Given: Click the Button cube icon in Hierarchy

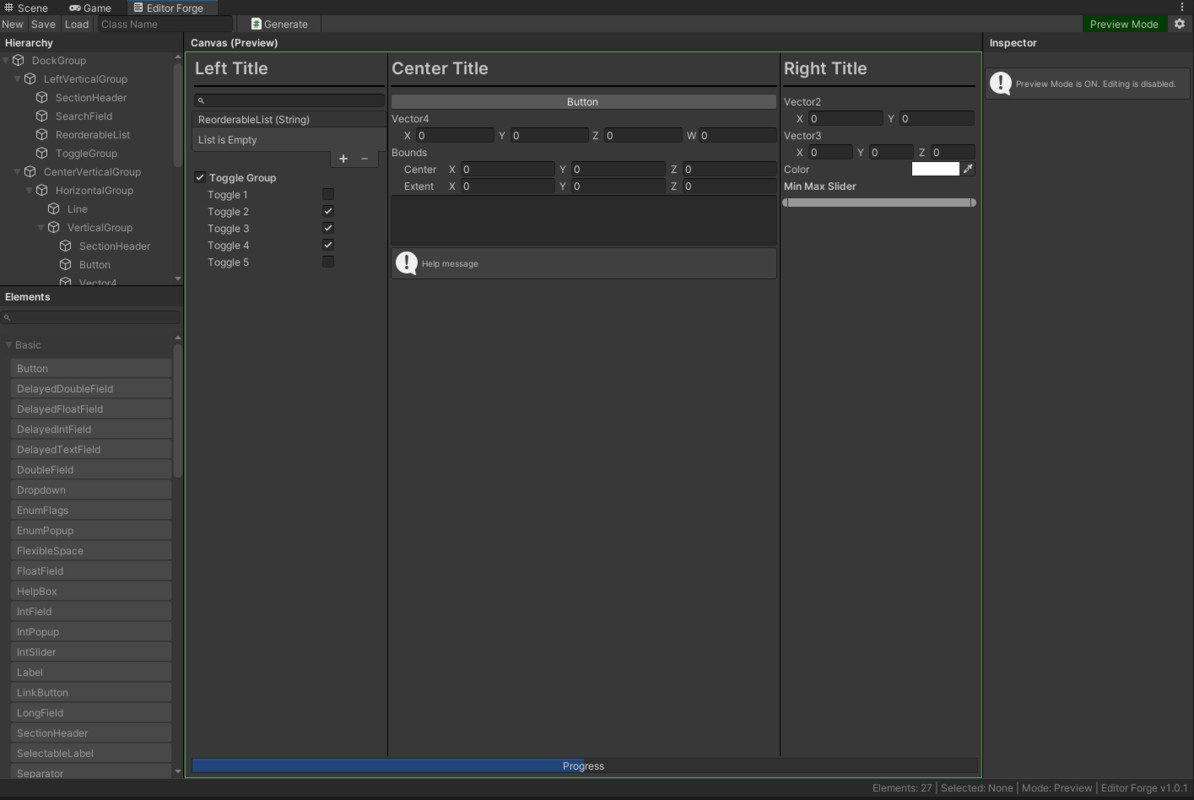Looking at the screenshot, I should coord(65,264).
